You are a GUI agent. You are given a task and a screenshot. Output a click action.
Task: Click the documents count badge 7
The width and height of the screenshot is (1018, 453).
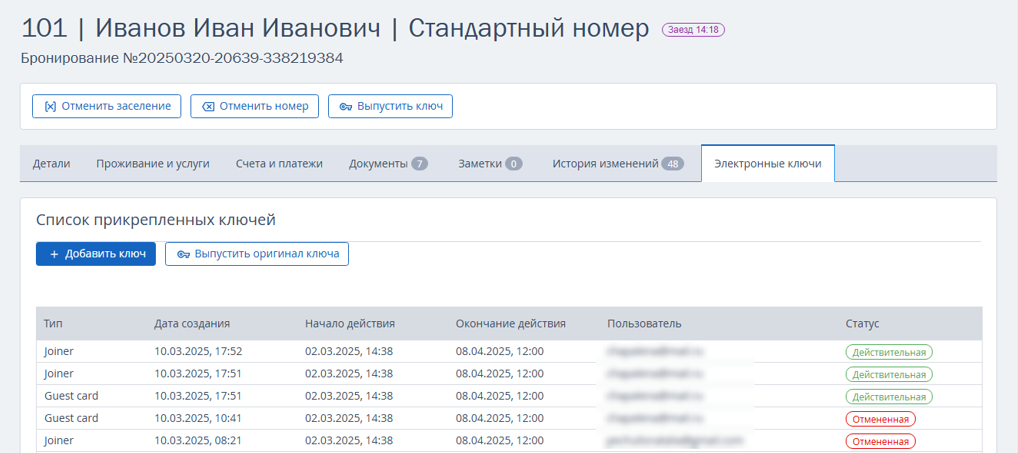pos(419,164)
